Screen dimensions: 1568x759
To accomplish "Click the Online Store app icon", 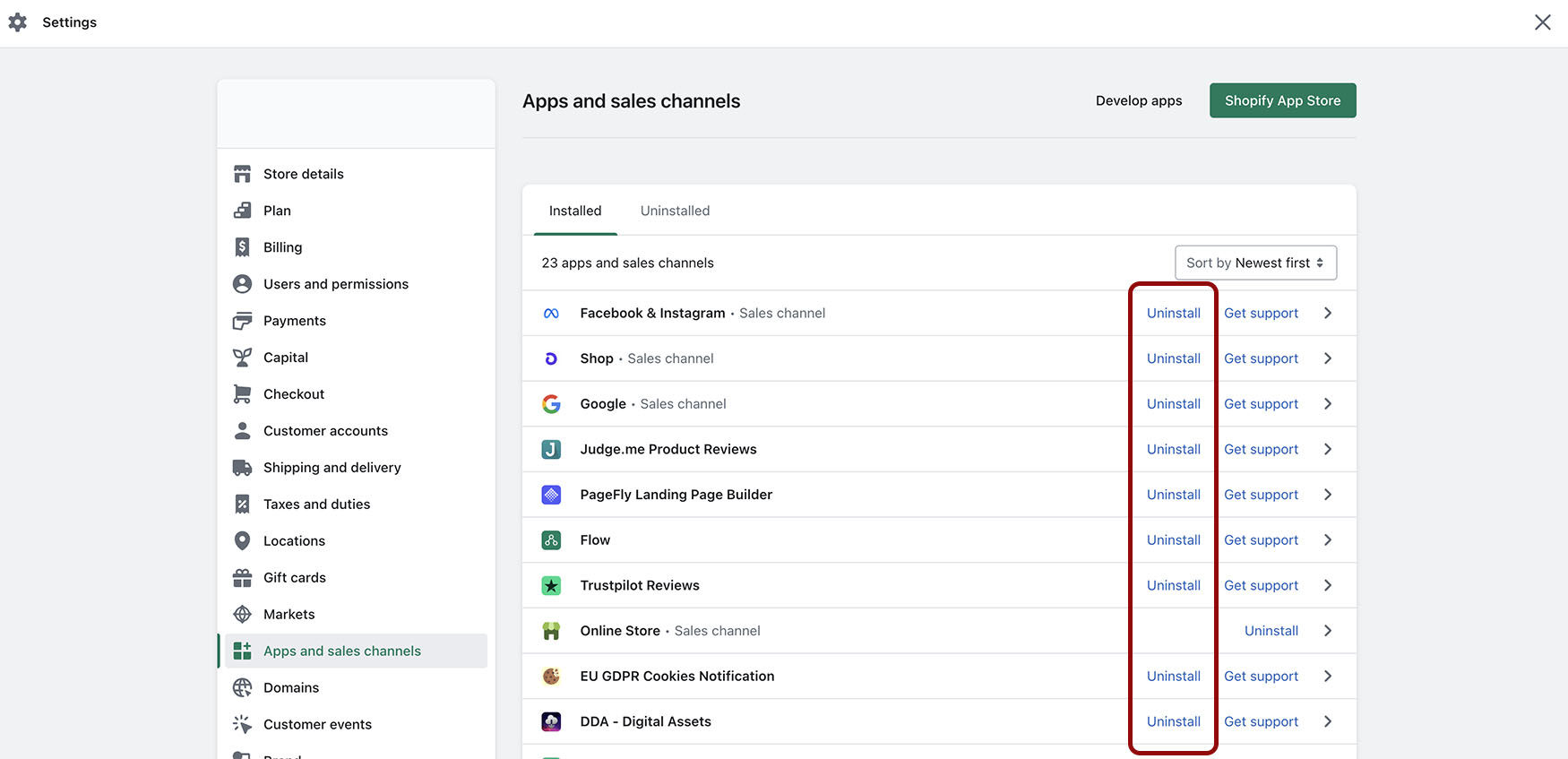I will 551,631.
